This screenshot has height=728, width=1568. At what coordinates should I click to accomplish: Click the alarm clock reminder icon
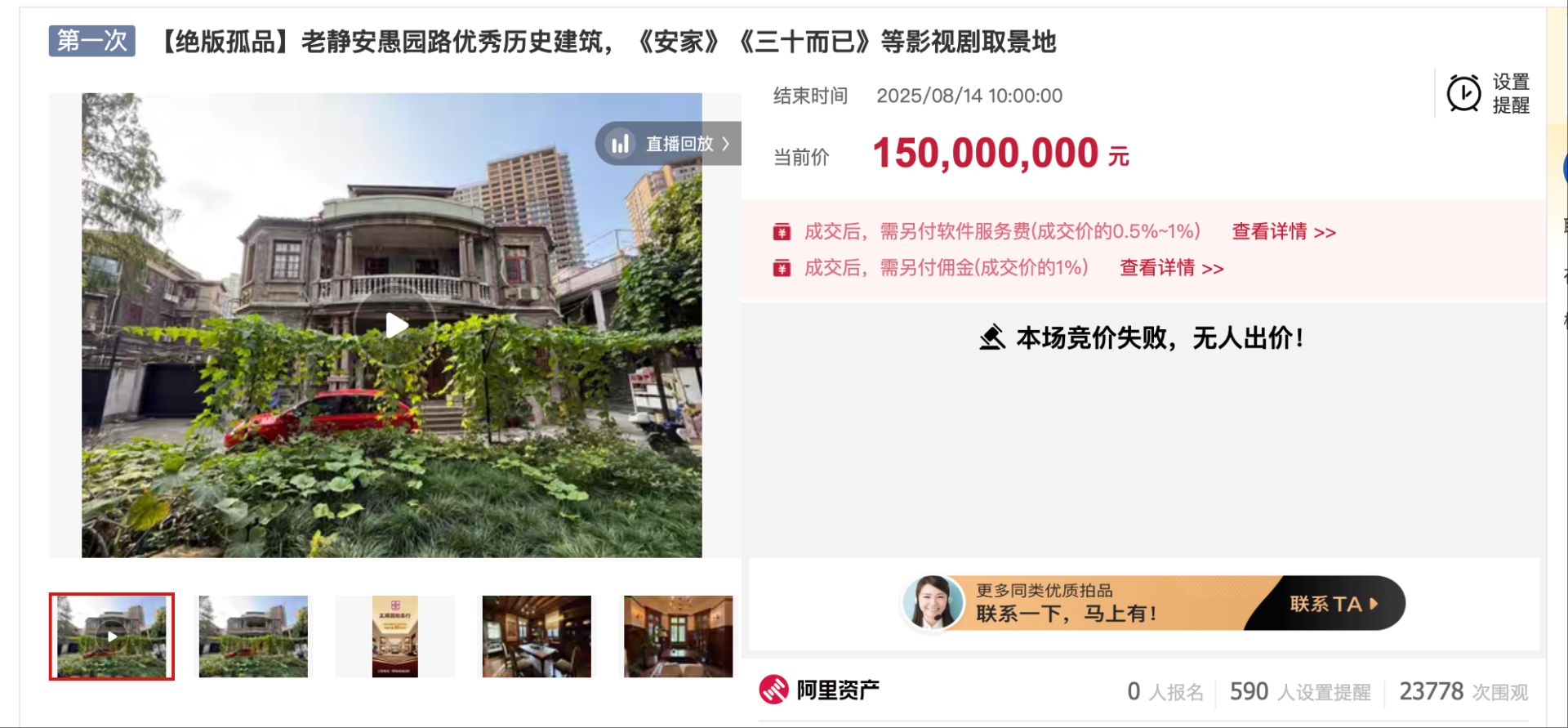(x=1463, y=93)
